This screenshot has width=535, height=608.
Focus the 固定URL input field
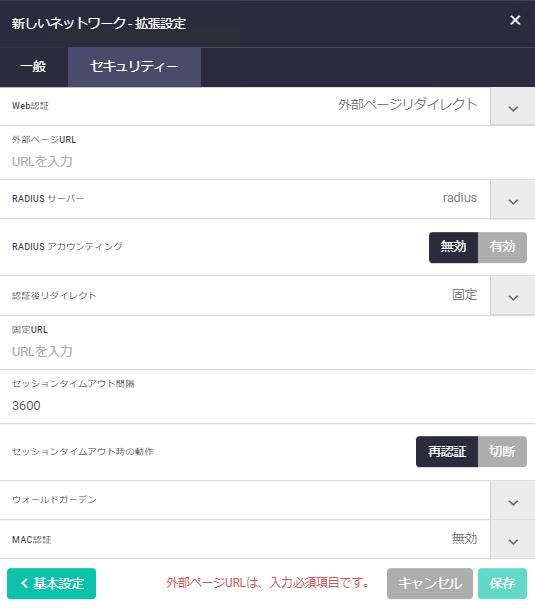[268, 351]
